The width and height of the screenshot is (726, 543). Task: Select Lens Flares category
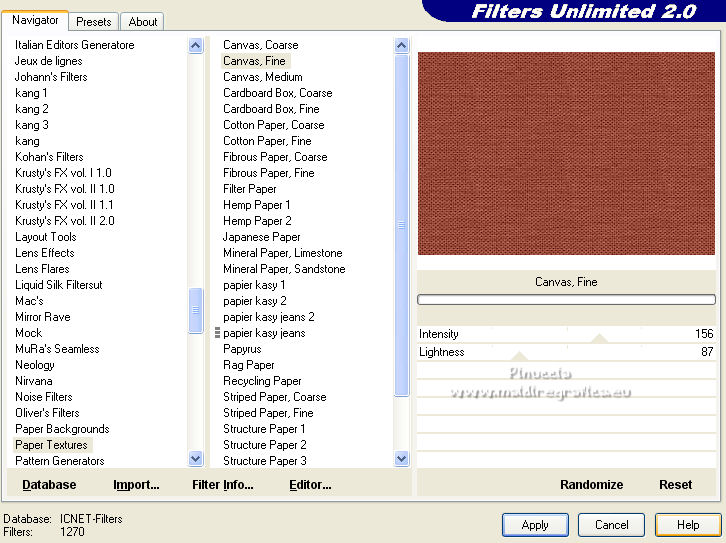point(42,269)
